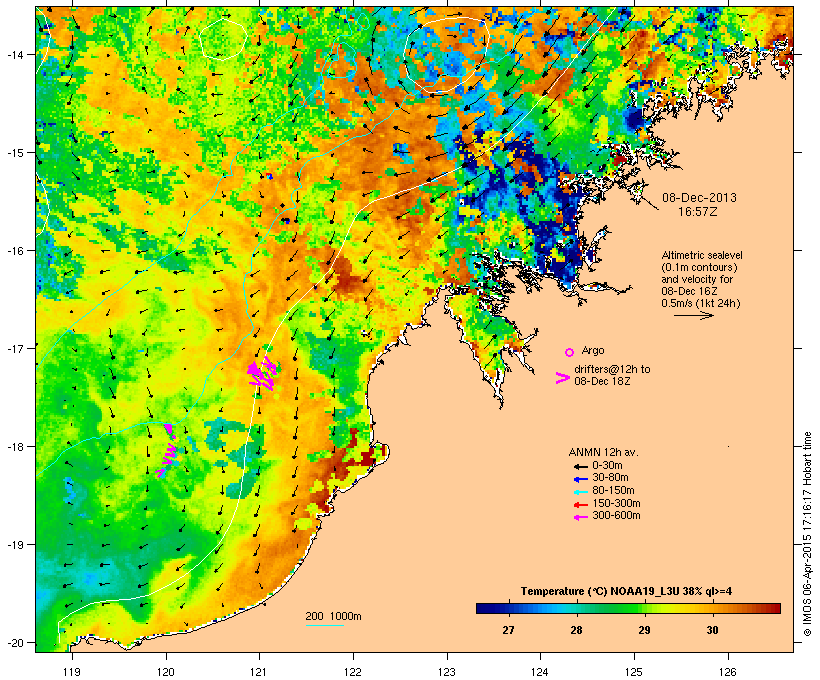Click latitude axis label -17

pos(14,348)
